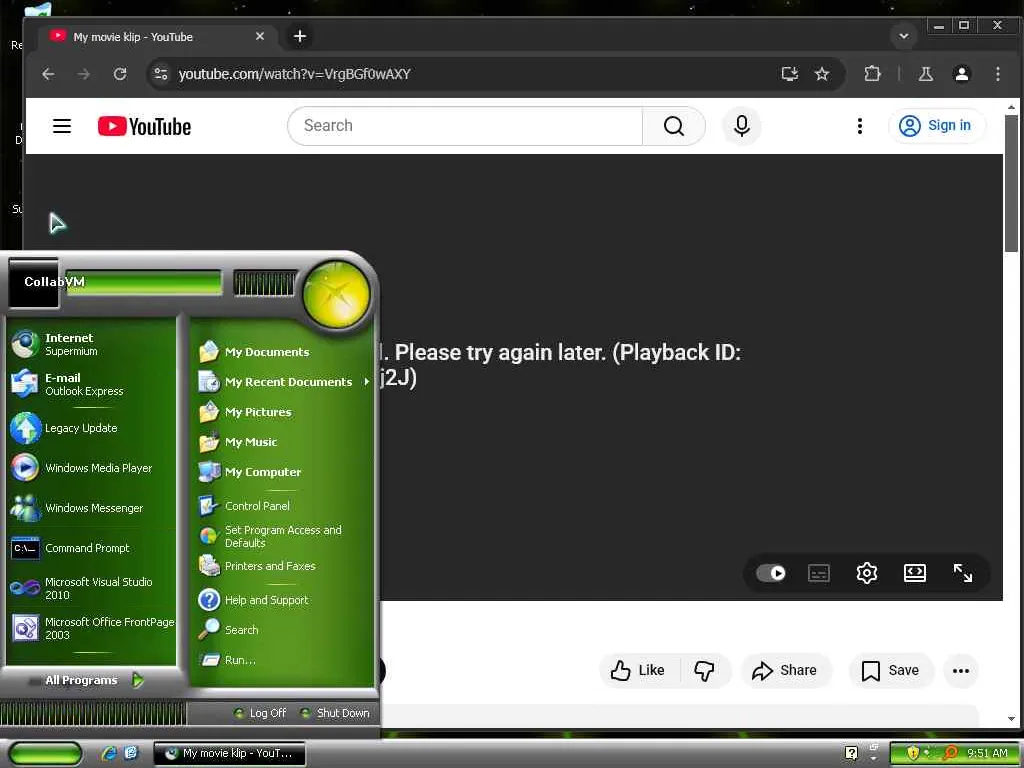Reload the YouTube page

tap(120, 74)
